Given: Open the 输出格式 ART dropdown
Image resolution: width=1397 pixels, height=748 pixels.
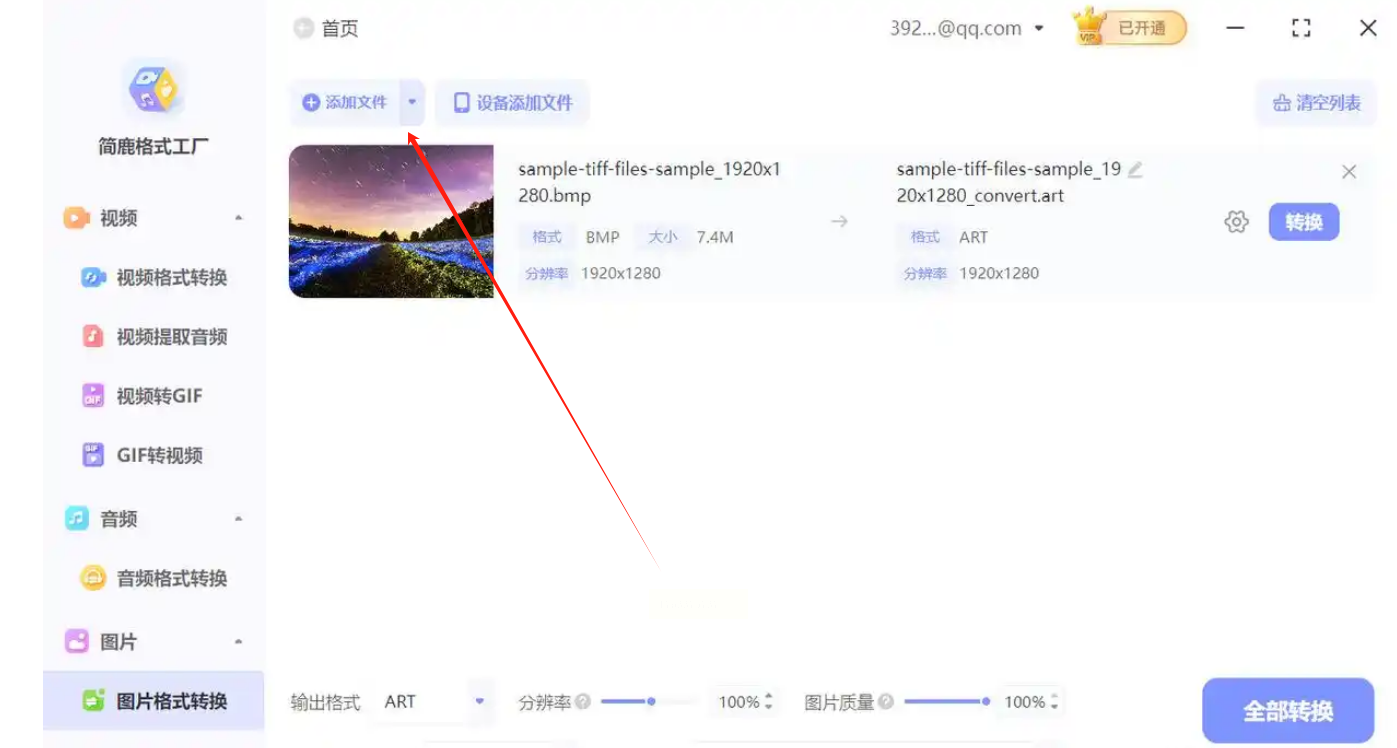Looking at the screenshot, I should point(434,702).
